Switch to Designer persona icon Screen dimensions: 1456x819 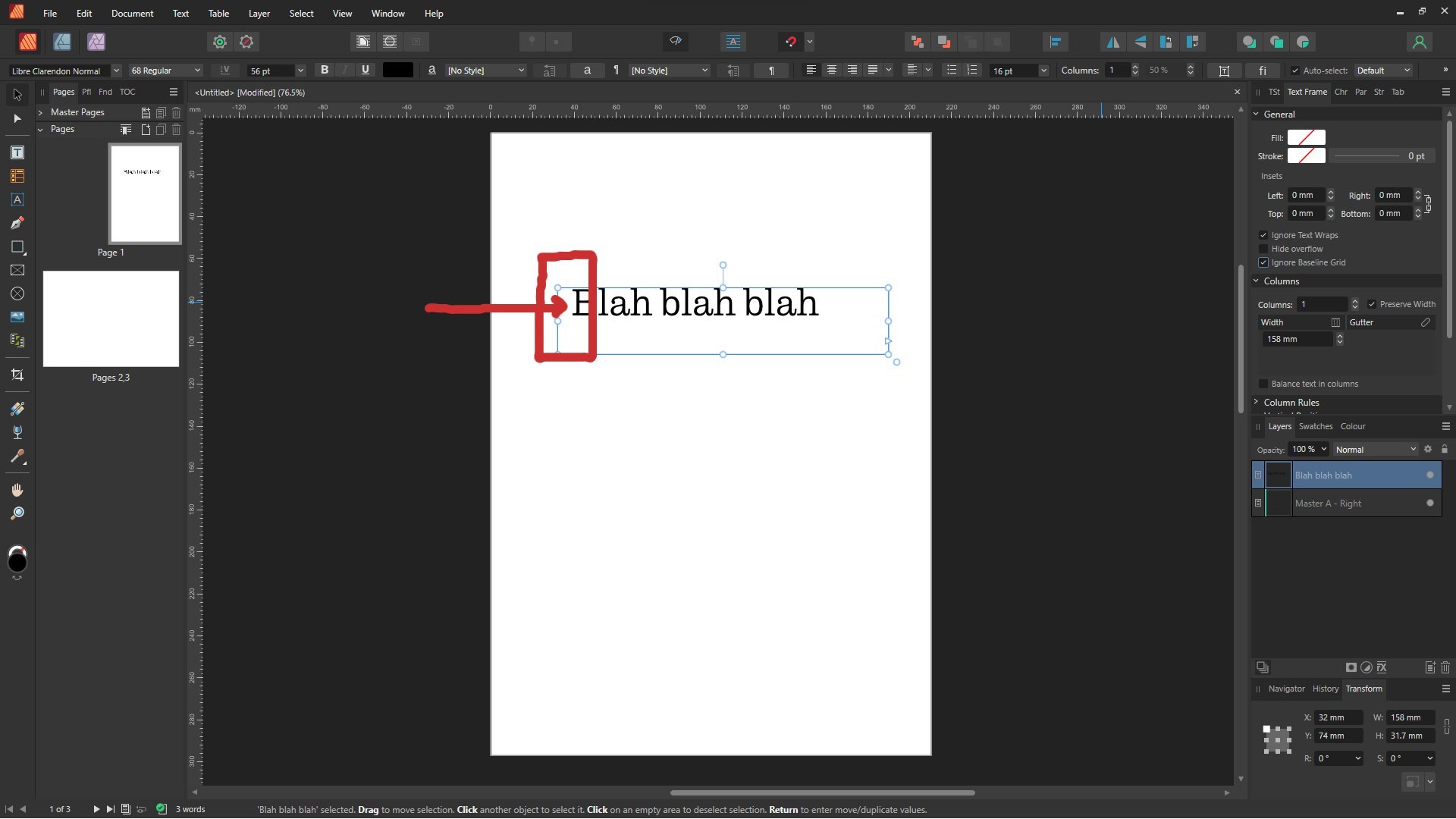point(62,42)
